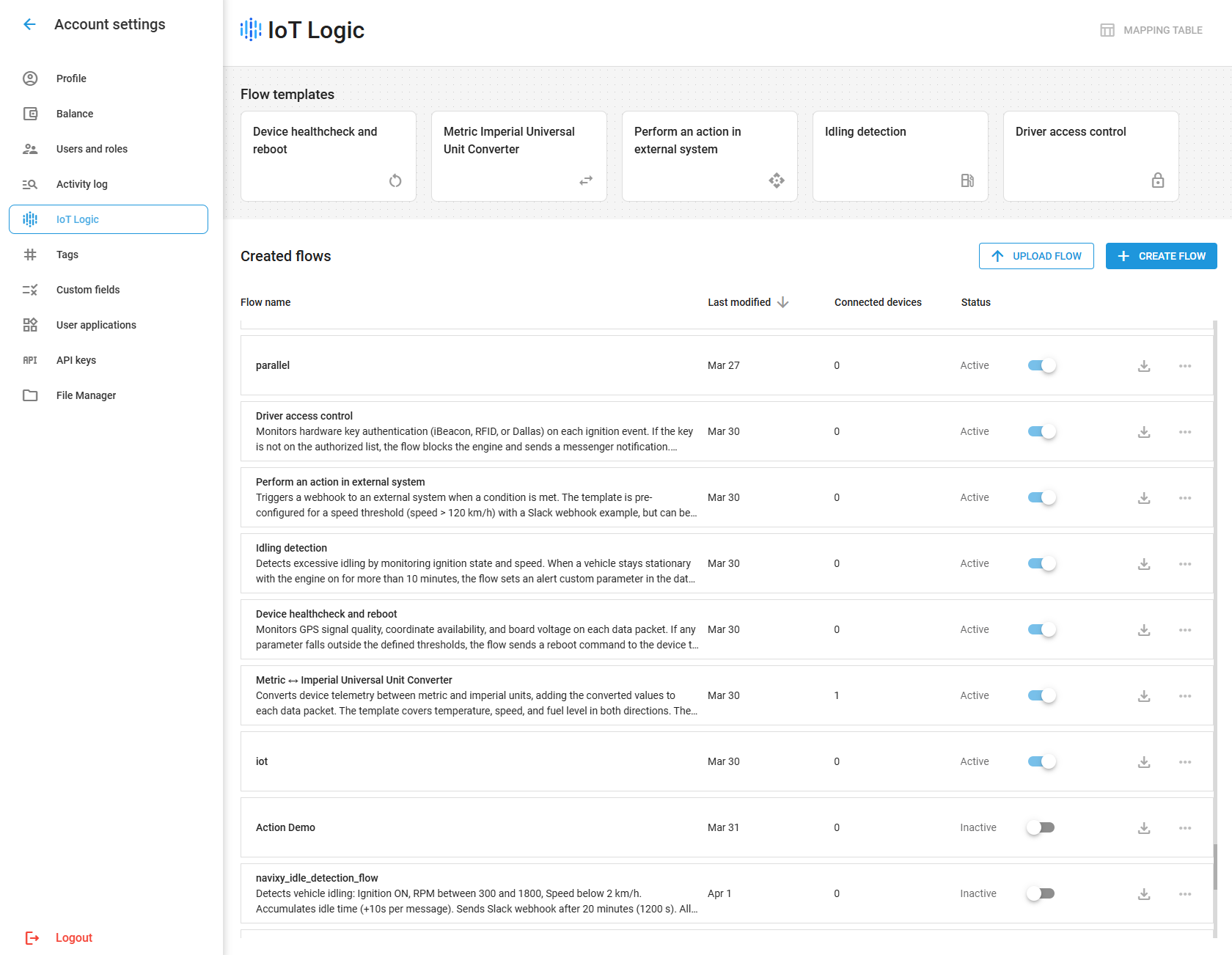
Task: Click the Upload Flow button
Action: click(1036, 256)
